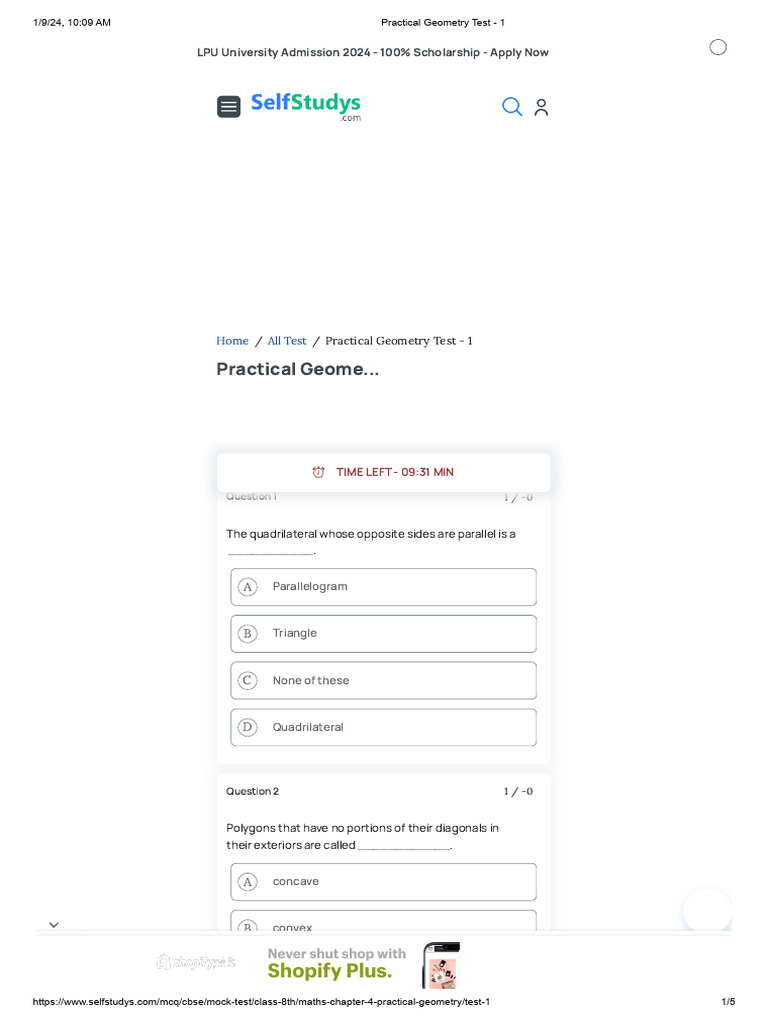The width and height of the screenshot is (768, 1024).
Task: Click the SelfStudys logo
Action: [305, 106]
